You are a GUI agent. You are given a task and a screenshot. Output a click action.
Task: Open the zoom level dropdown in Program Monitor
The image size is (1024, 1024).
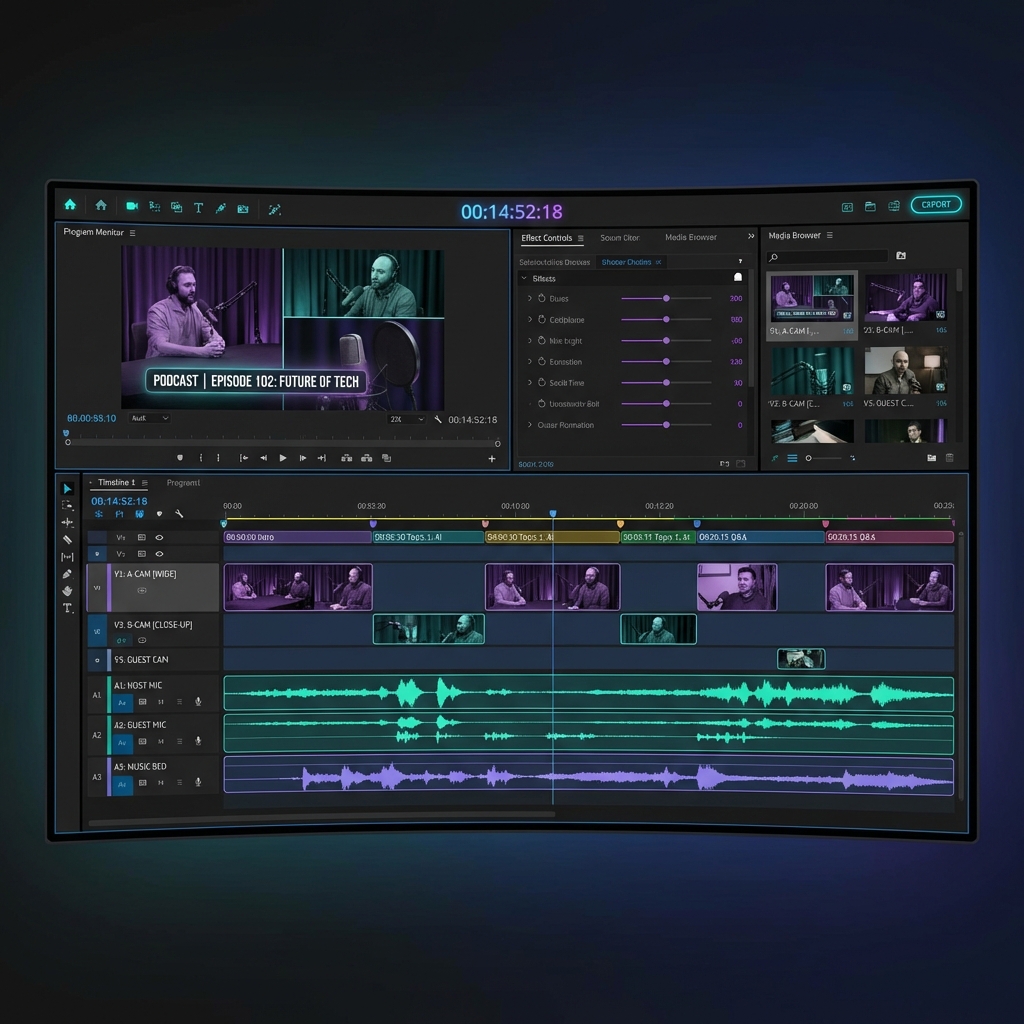tap(405, 420)
